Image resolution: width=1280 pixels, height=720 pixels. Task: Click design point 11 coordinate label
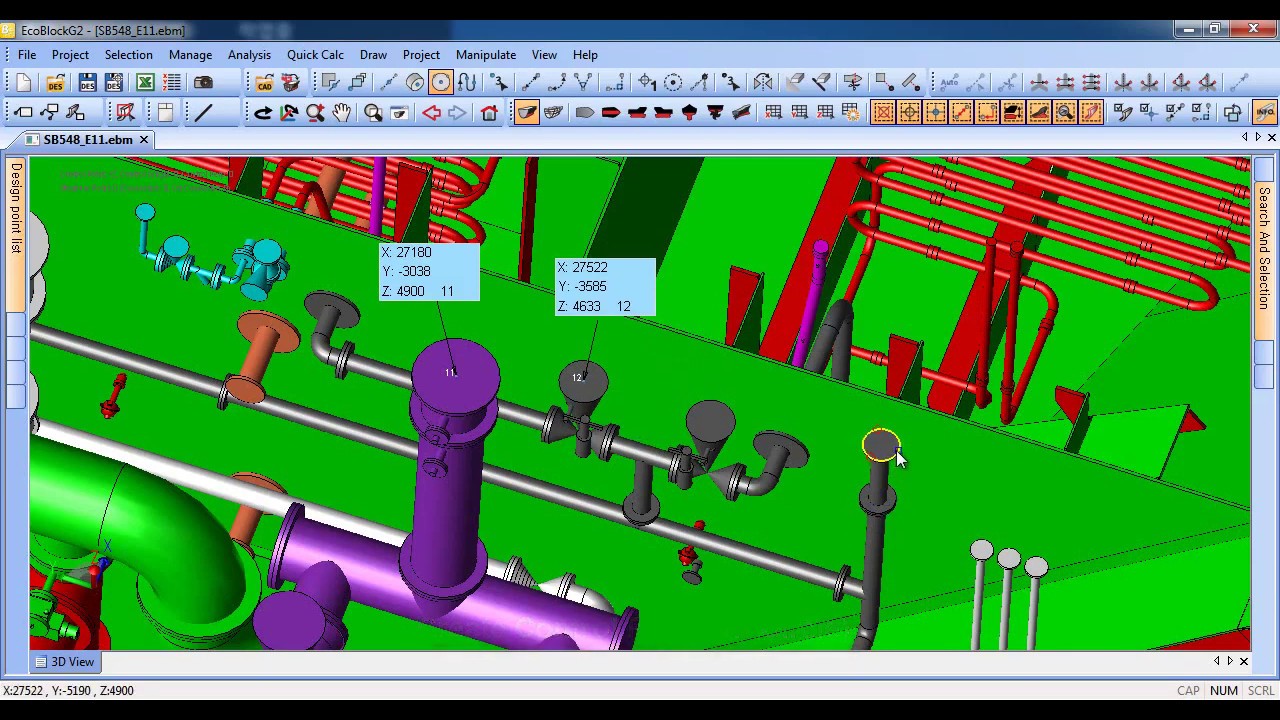429,271
